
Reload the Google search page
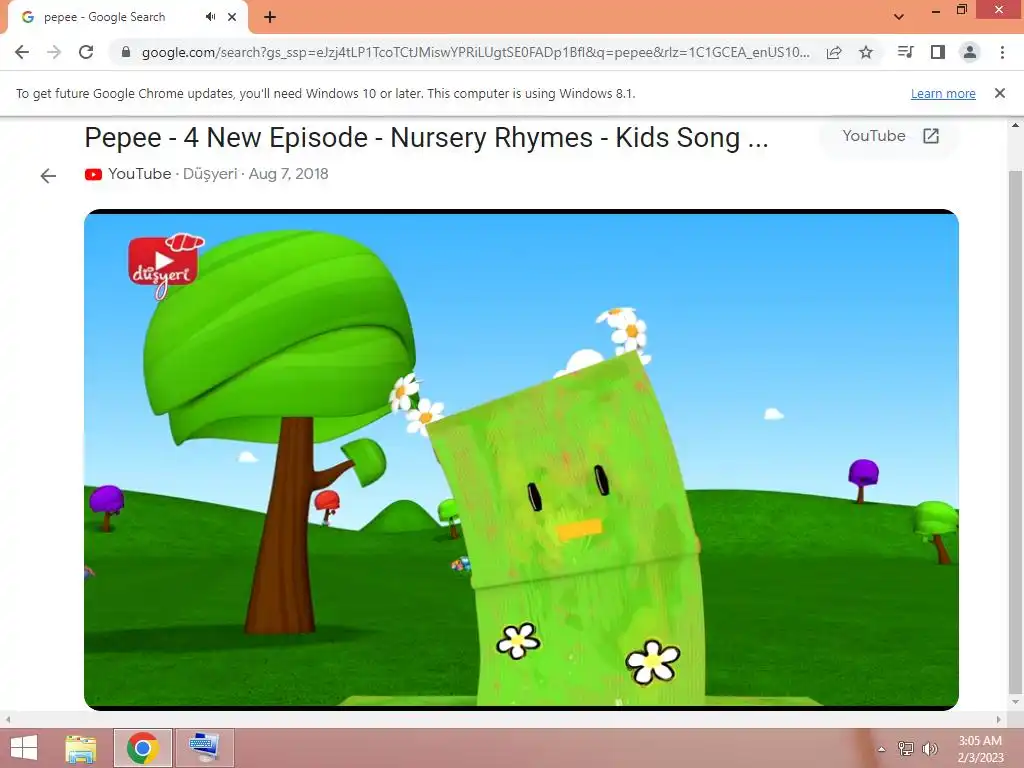click(86, 52)
